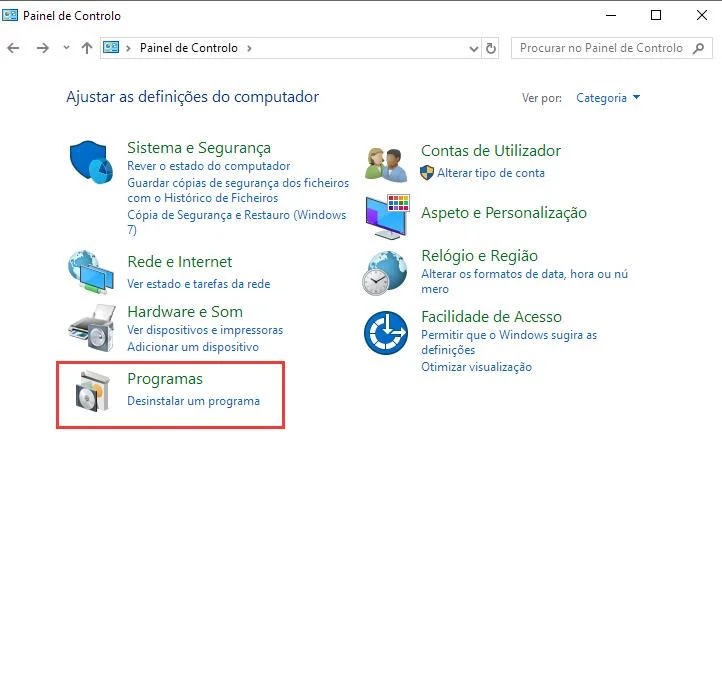Open Cópia de Segurança e Restauro (Windows 7)
Viewport: 722px width, 696px height.
point(237,222)
